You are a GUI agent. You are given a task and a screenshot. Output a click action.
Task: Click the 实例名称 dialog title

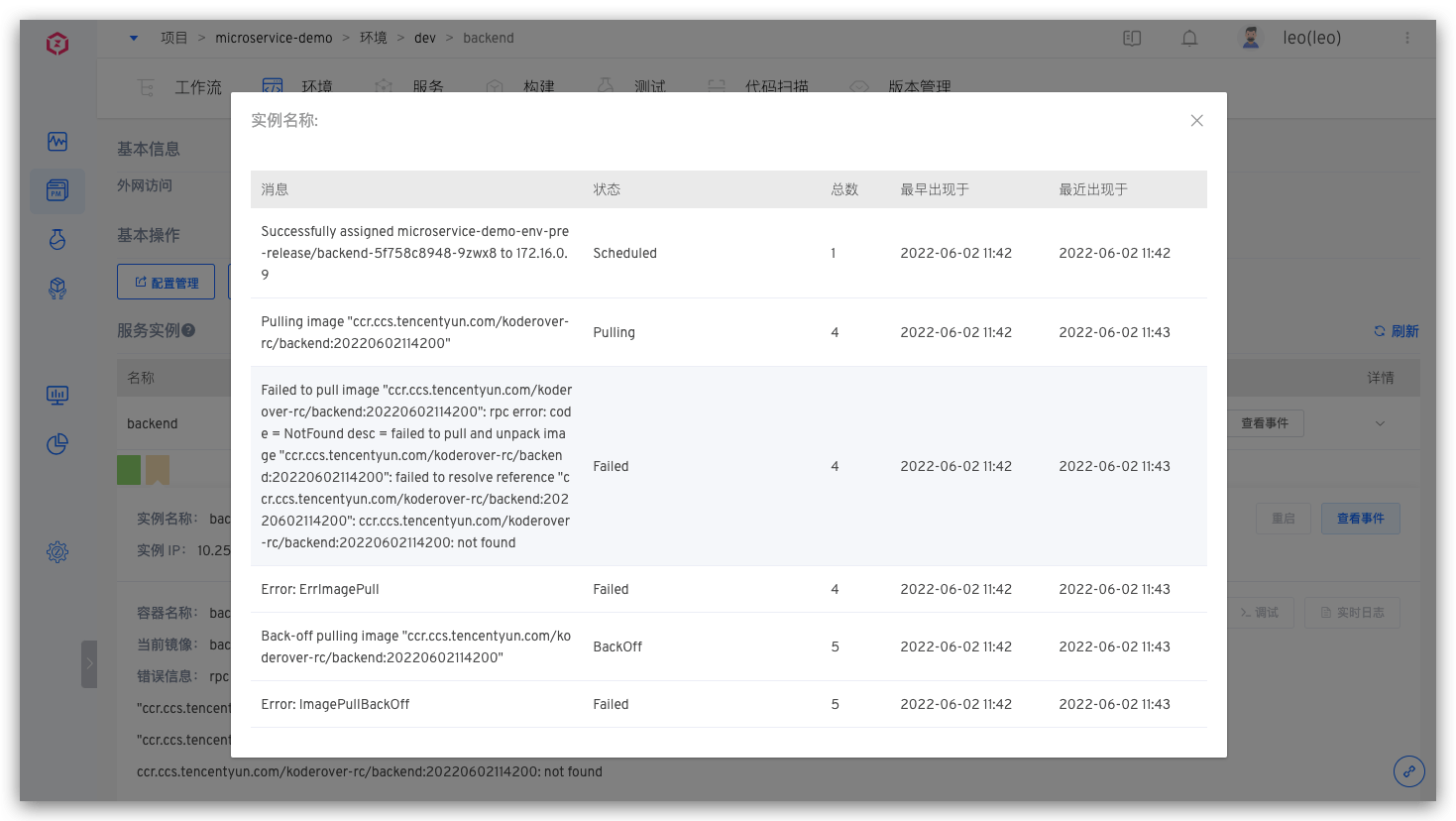284,120
